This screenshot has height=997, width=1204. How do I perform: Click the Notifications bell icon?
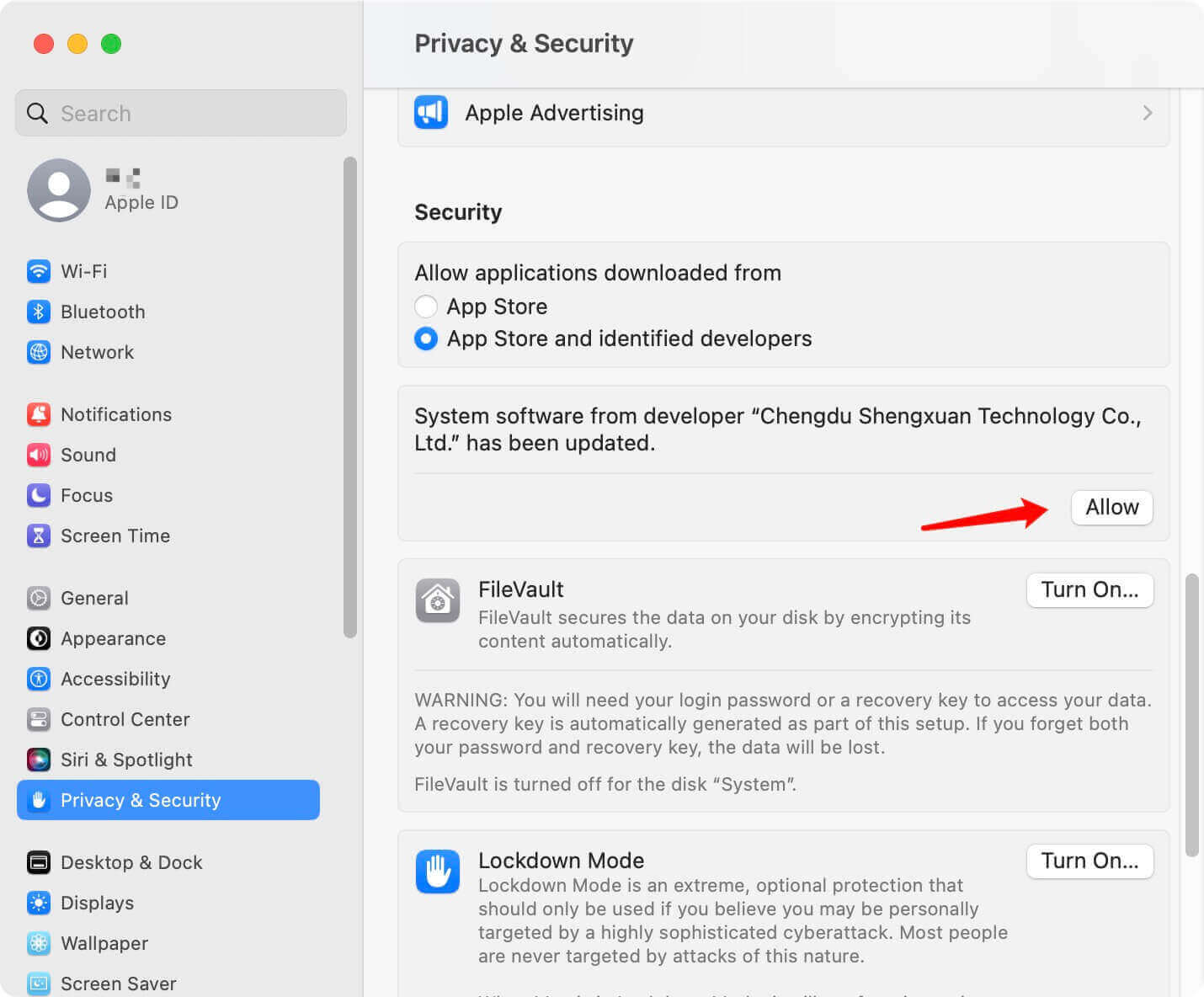coord(39,414)
